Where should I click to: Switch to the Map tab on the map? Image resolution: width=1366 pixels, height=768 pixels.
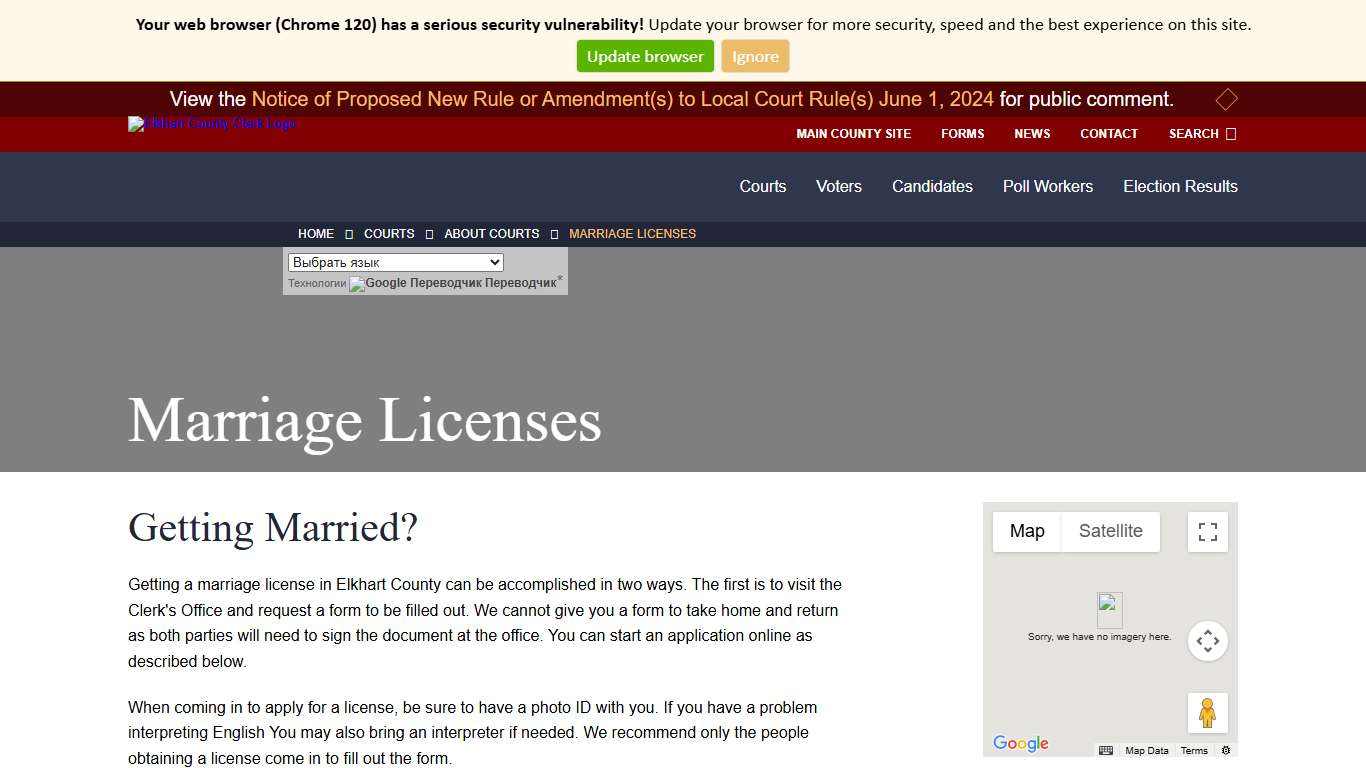pyautogui.click(x=1026, y=531)
